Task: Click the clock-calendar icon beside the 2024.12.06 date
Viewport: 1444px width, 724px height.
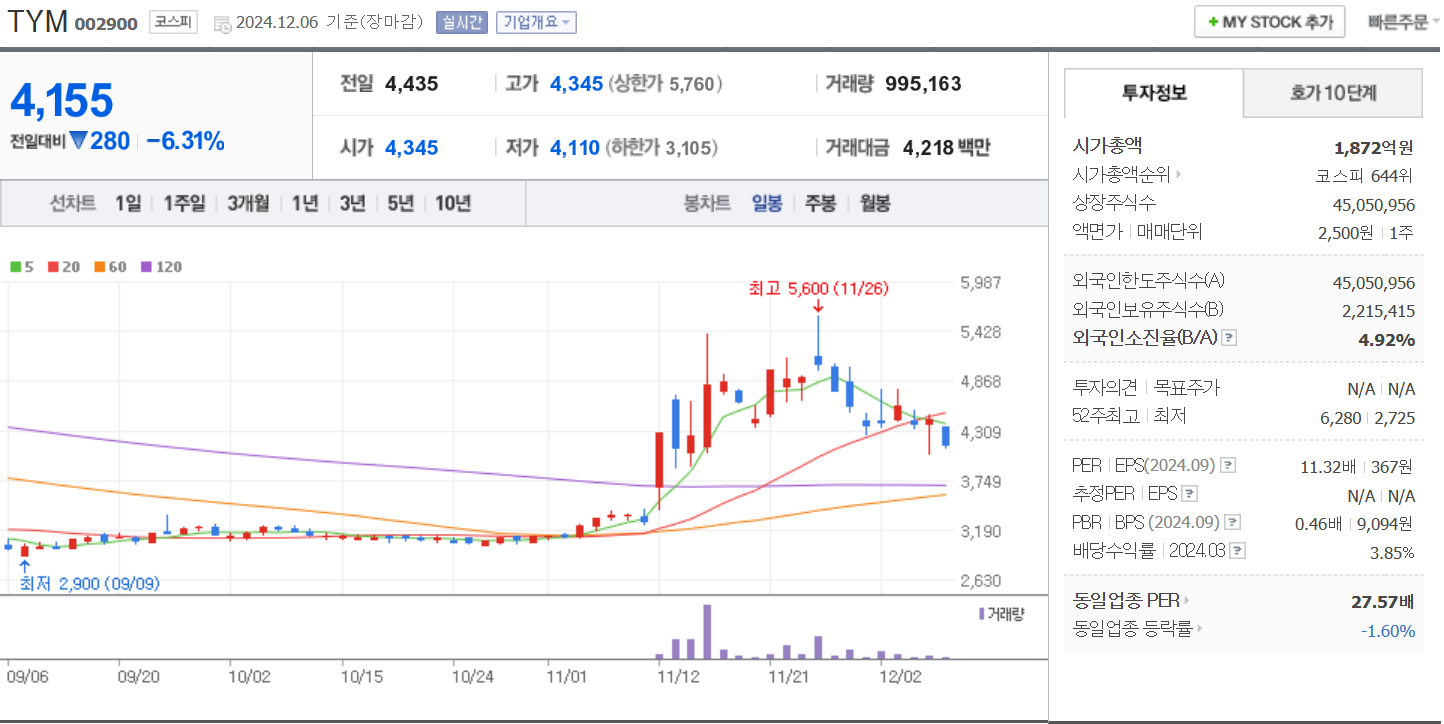Action: [222, 22]
